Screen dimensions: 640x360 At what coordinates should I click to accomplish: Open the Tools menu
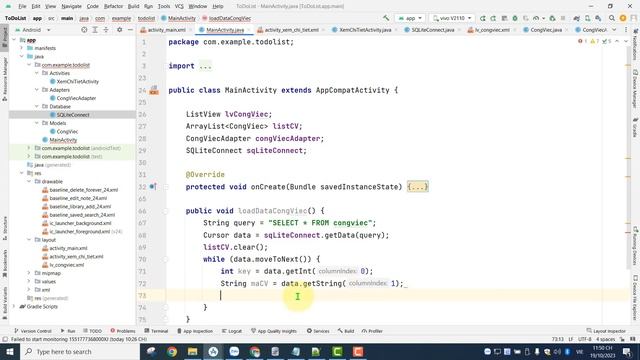[164, 7]
